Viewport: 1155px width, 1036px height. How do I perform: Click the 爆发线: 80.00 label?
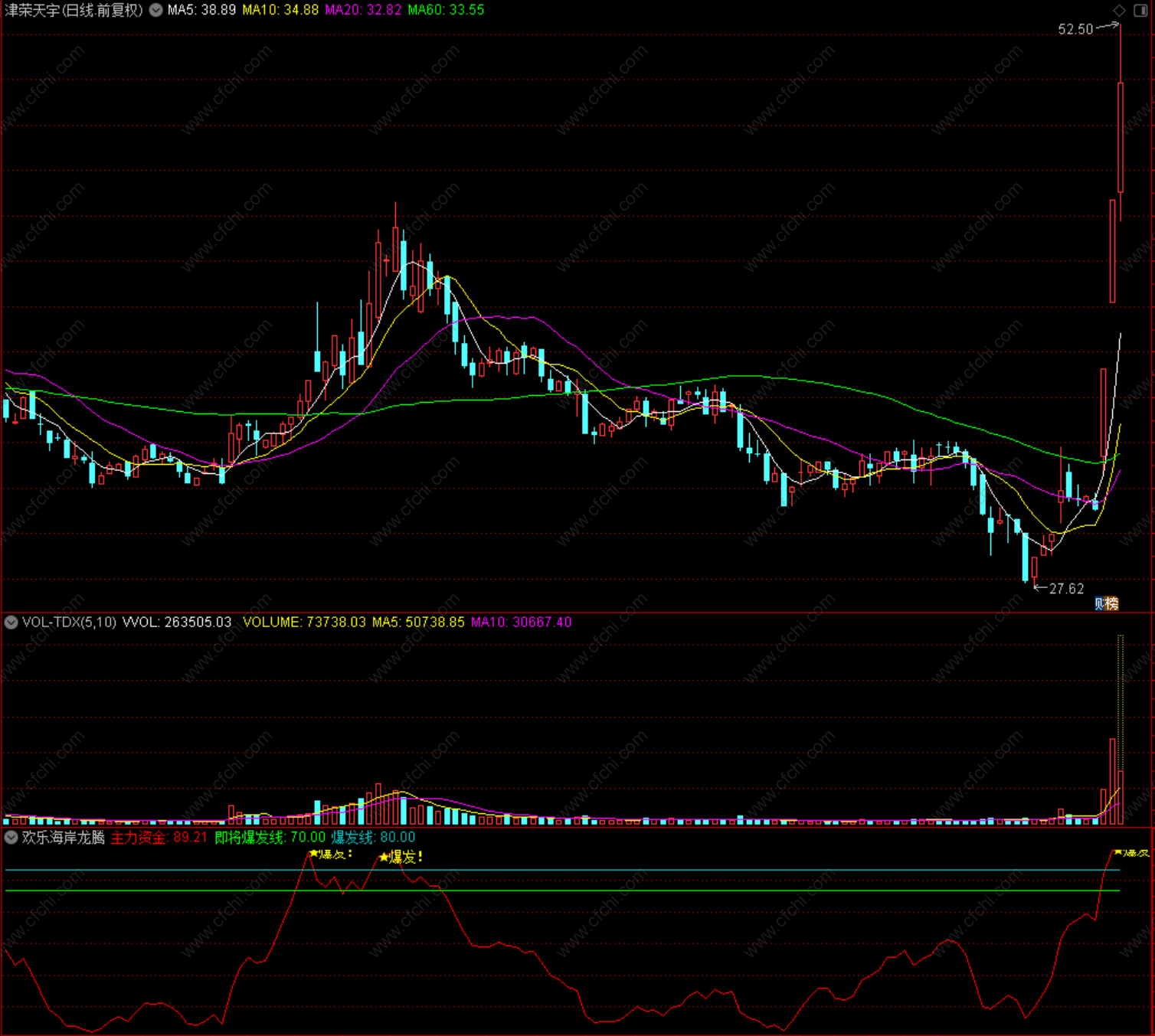373,838
